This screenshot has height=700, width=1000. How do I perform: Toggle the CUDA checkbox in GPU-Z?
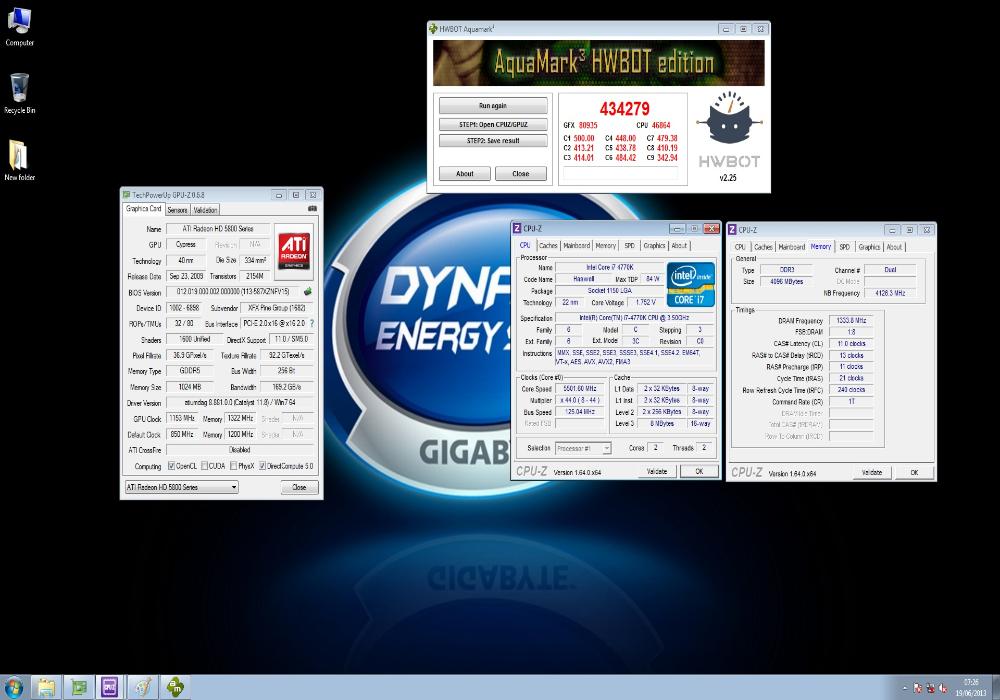205,466
